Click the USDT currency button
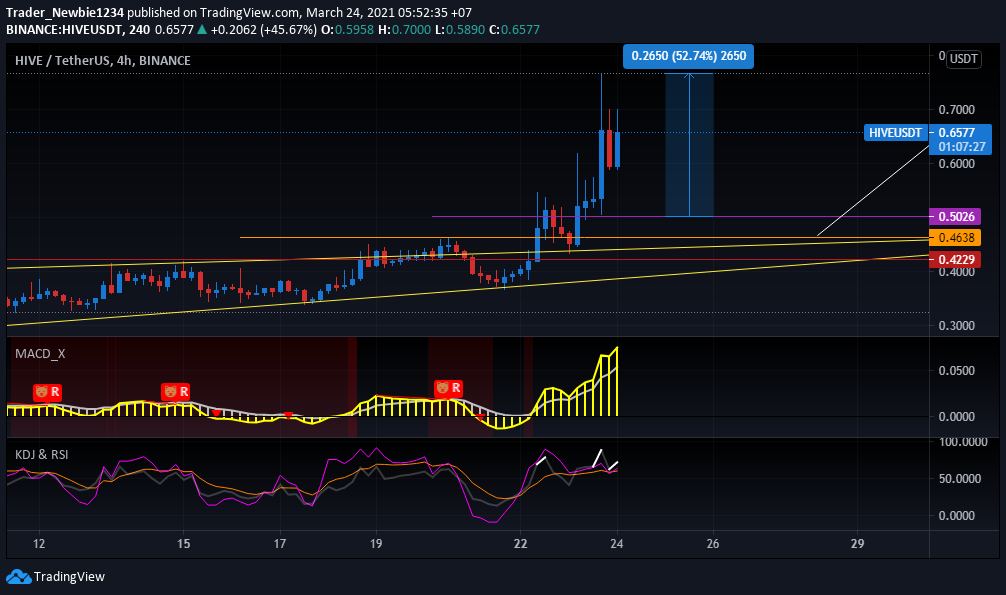This screenshot has height=595, width=1006. click(964, 59)
